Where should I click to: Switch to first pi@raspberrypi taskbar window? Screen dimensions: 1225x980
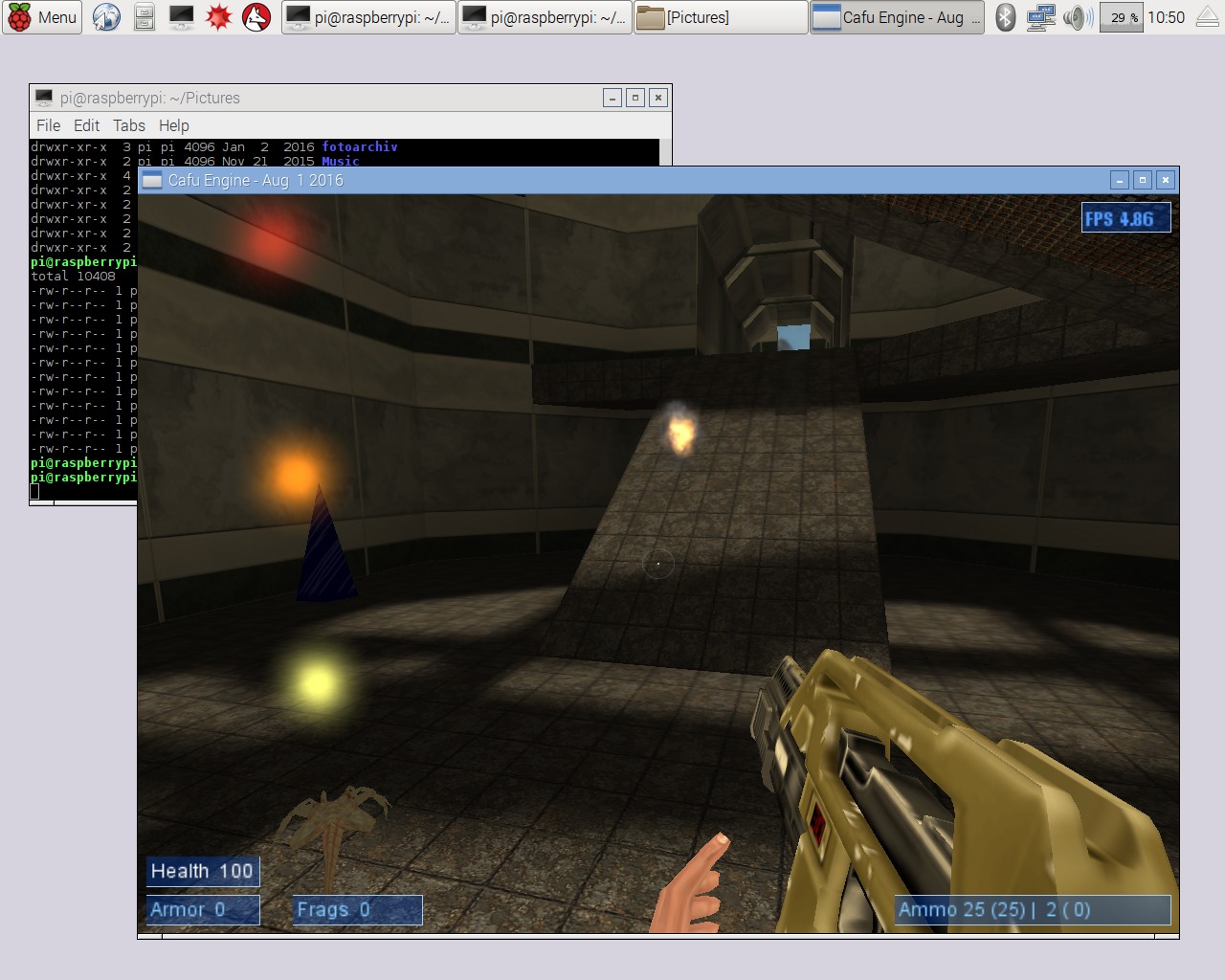pyautogui.click(x=368, y=17)
